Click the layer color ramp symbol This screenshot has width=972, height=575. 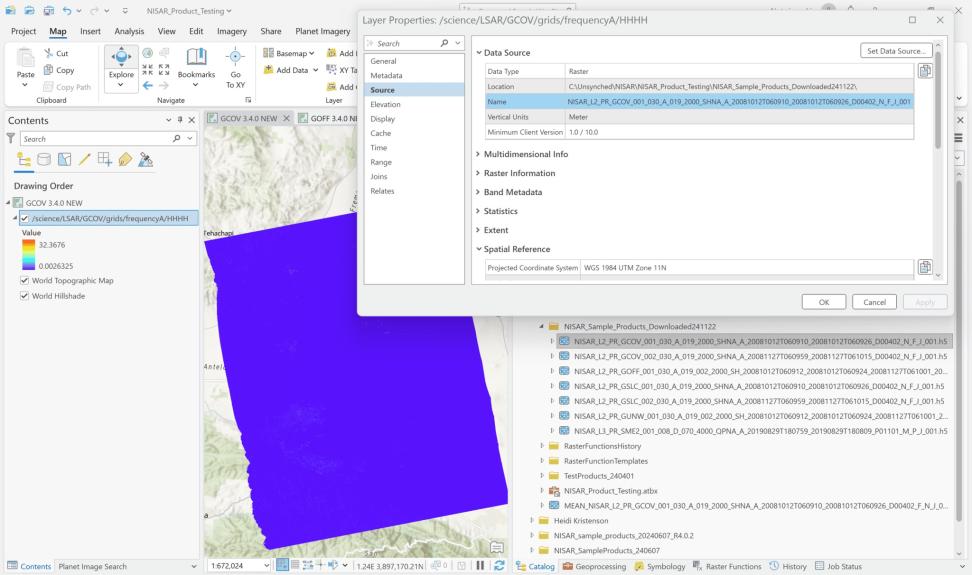pyautogui.click(x=29, y=255)
